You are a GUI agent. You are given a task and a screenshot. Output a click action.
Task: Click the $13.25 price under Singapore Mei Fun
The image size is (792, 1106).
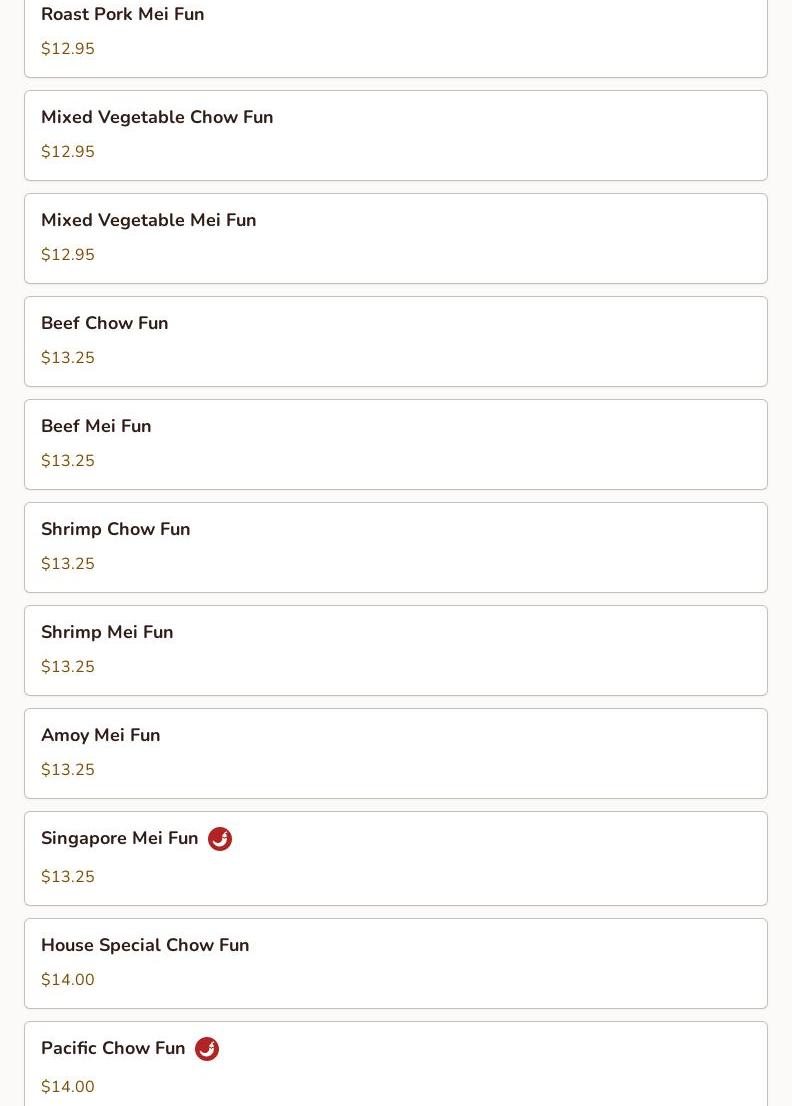(x=68, y=877)
